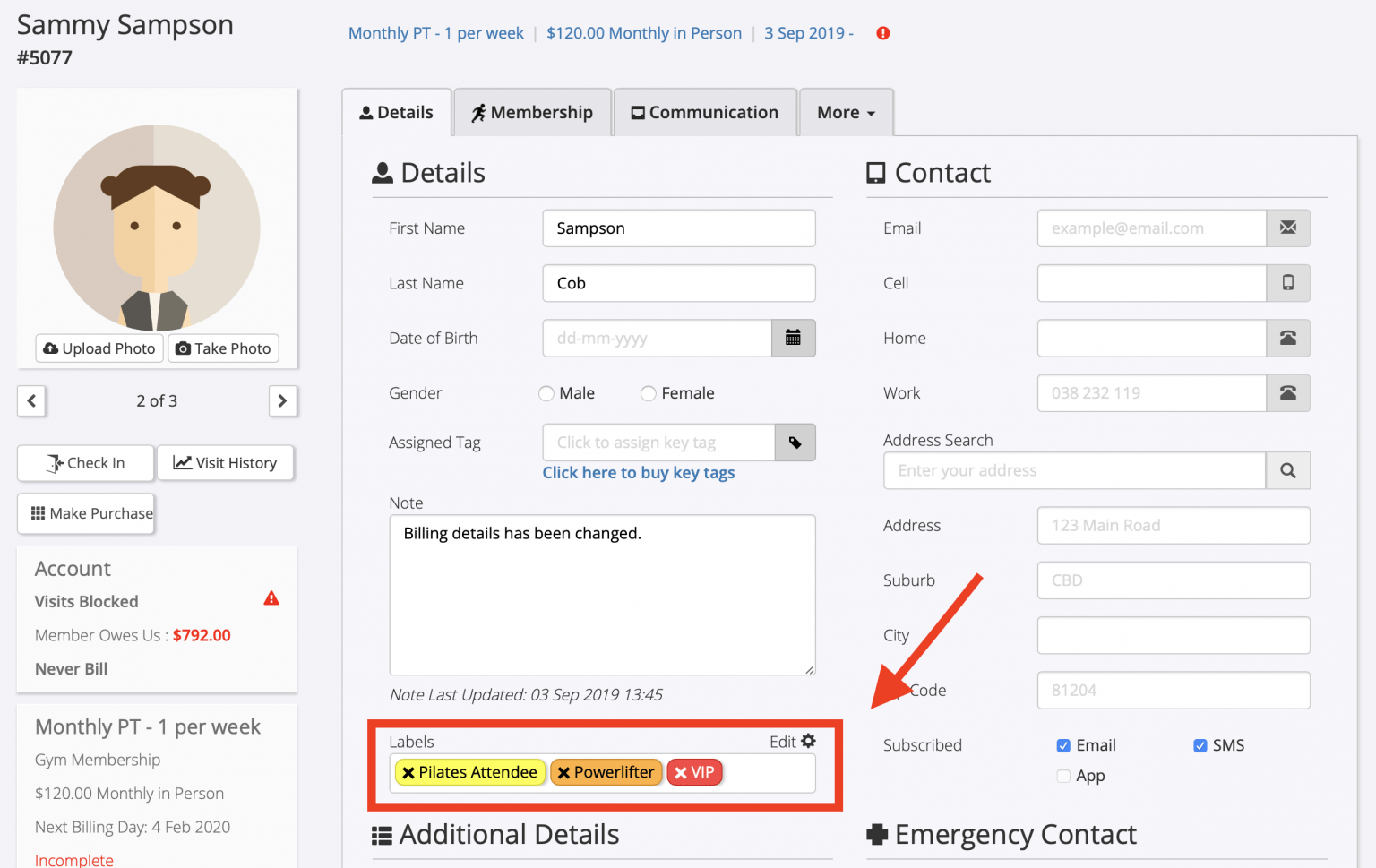Click the Take Photo button
1376x868 pixels.
tap(224, 348)
